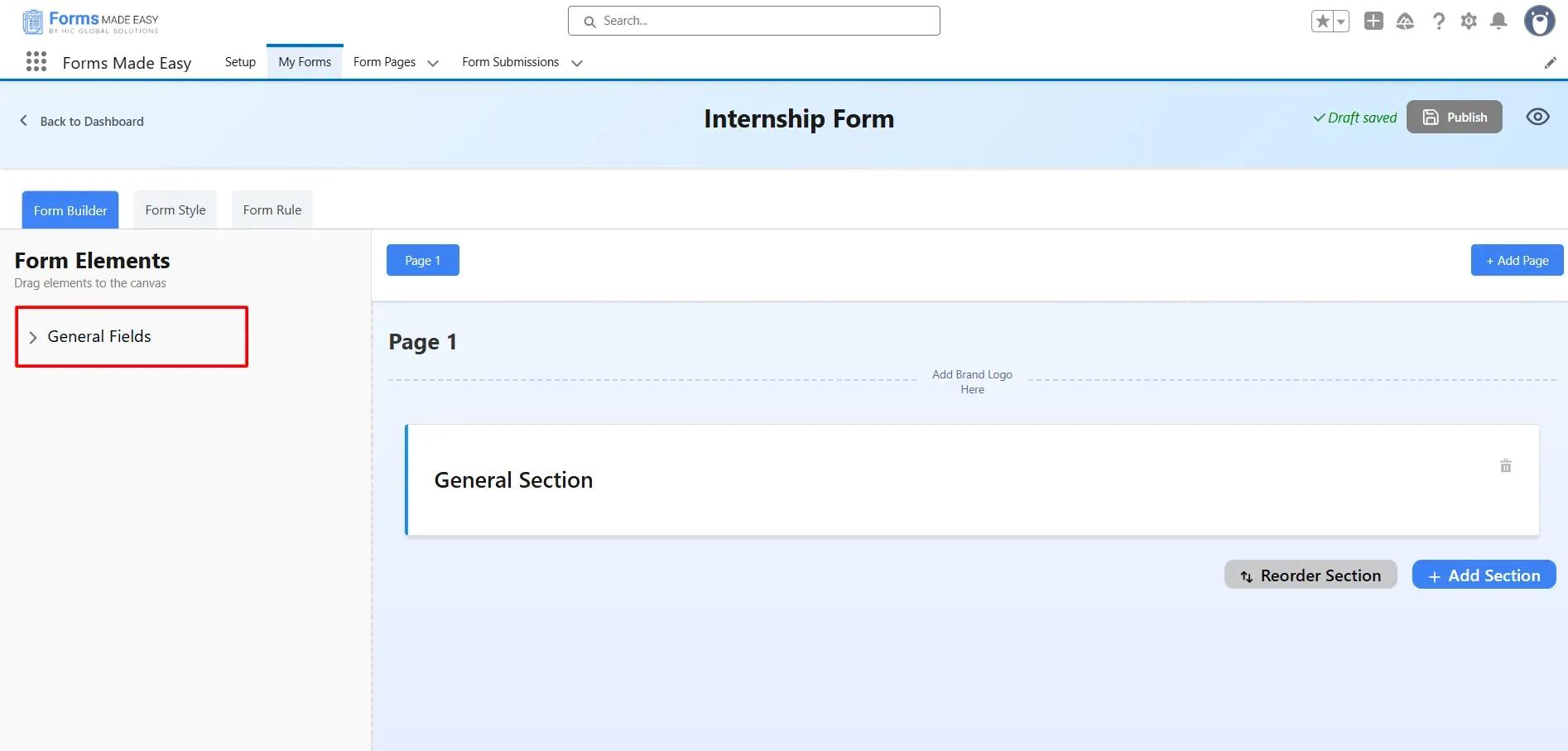Screen dimensions: 1568x751
Task: Open the favorites list dropdown arrow
Action: [1340, 22]
